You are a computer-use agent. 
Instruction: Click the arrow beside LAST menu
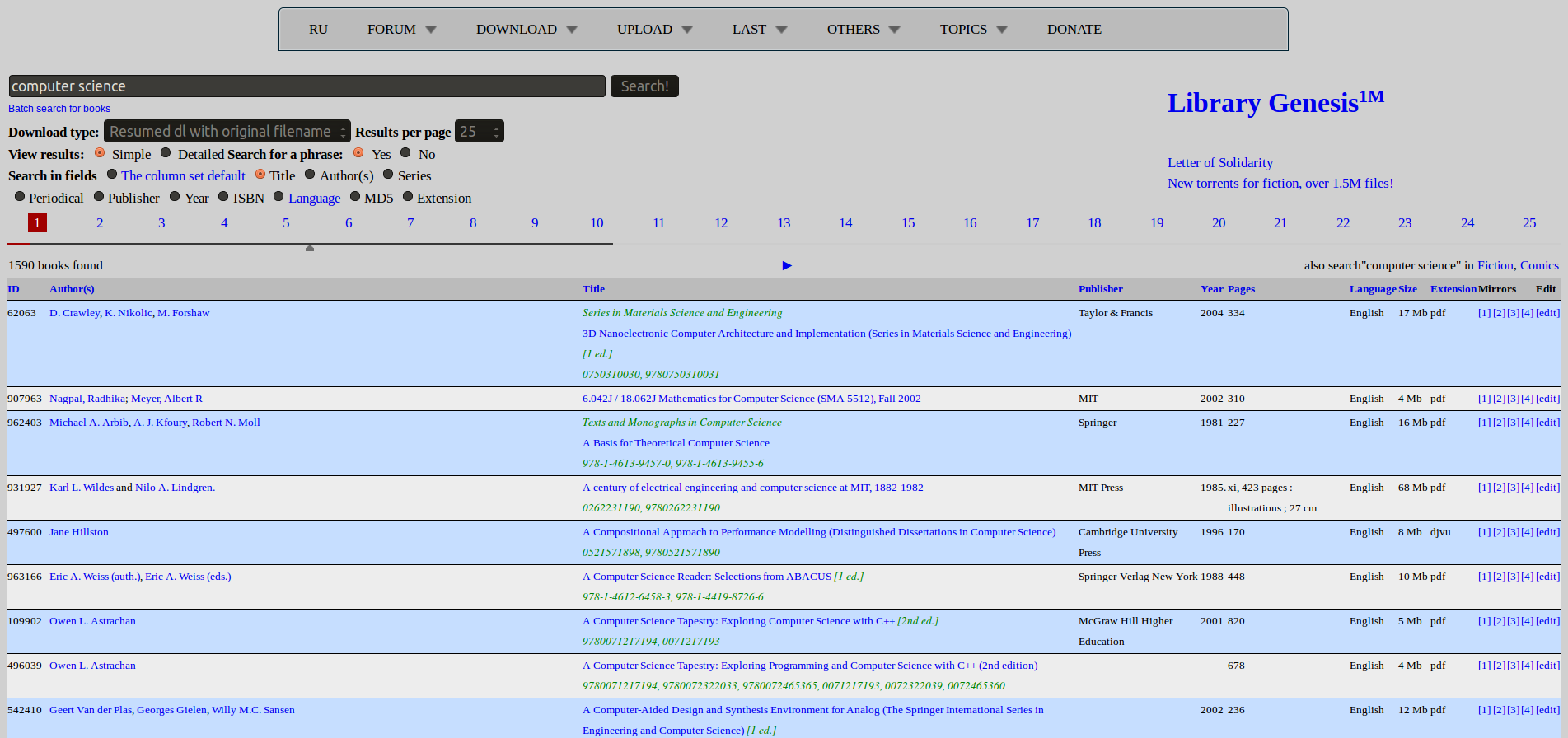click(781, 30)
